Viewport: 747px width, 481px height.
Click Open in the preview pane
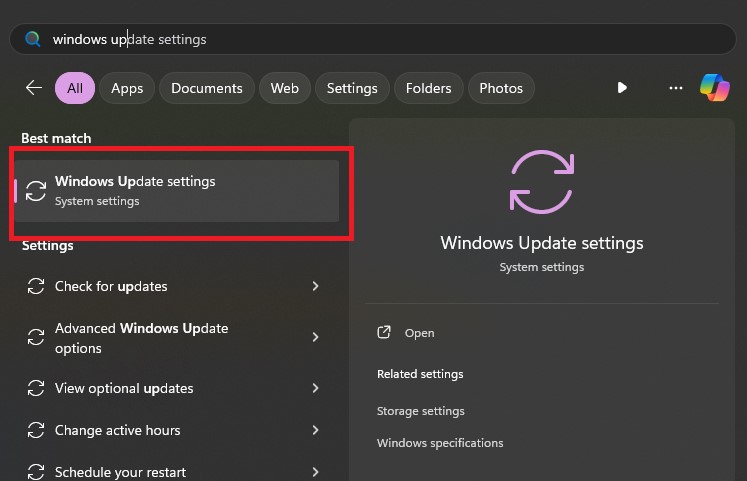(x=419, y=333)
